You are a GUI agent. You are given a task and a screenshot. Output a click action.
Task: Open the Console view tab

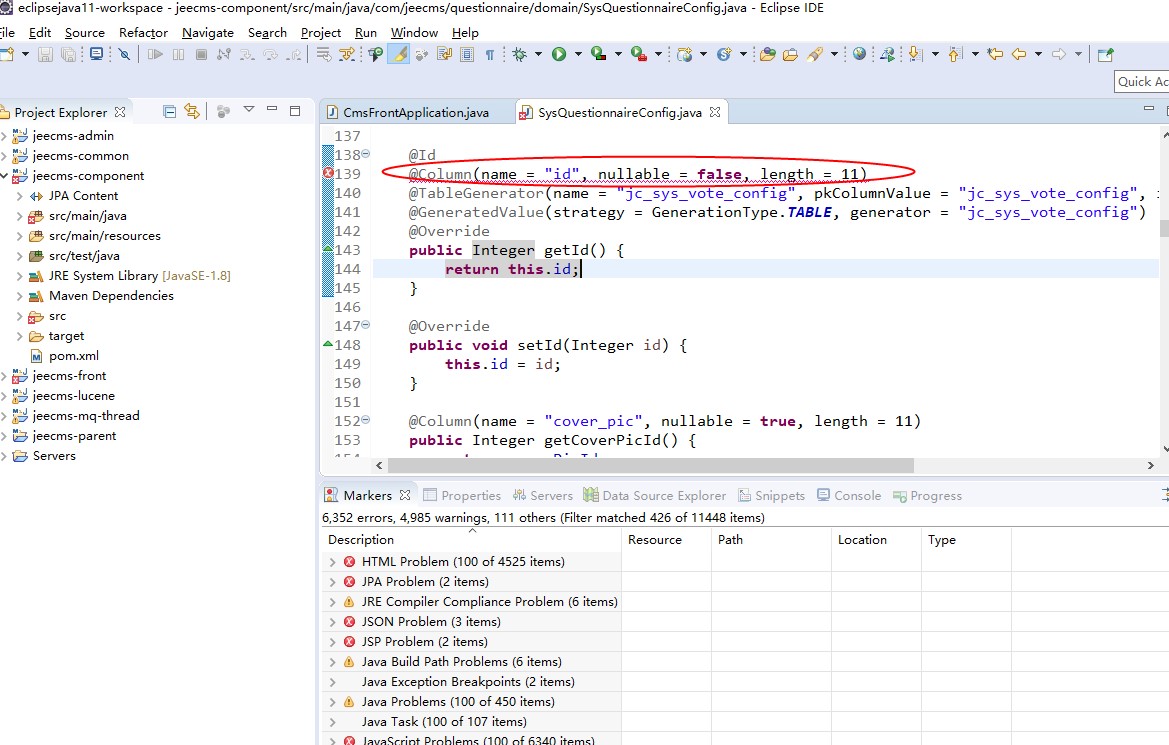click(857, 495)
